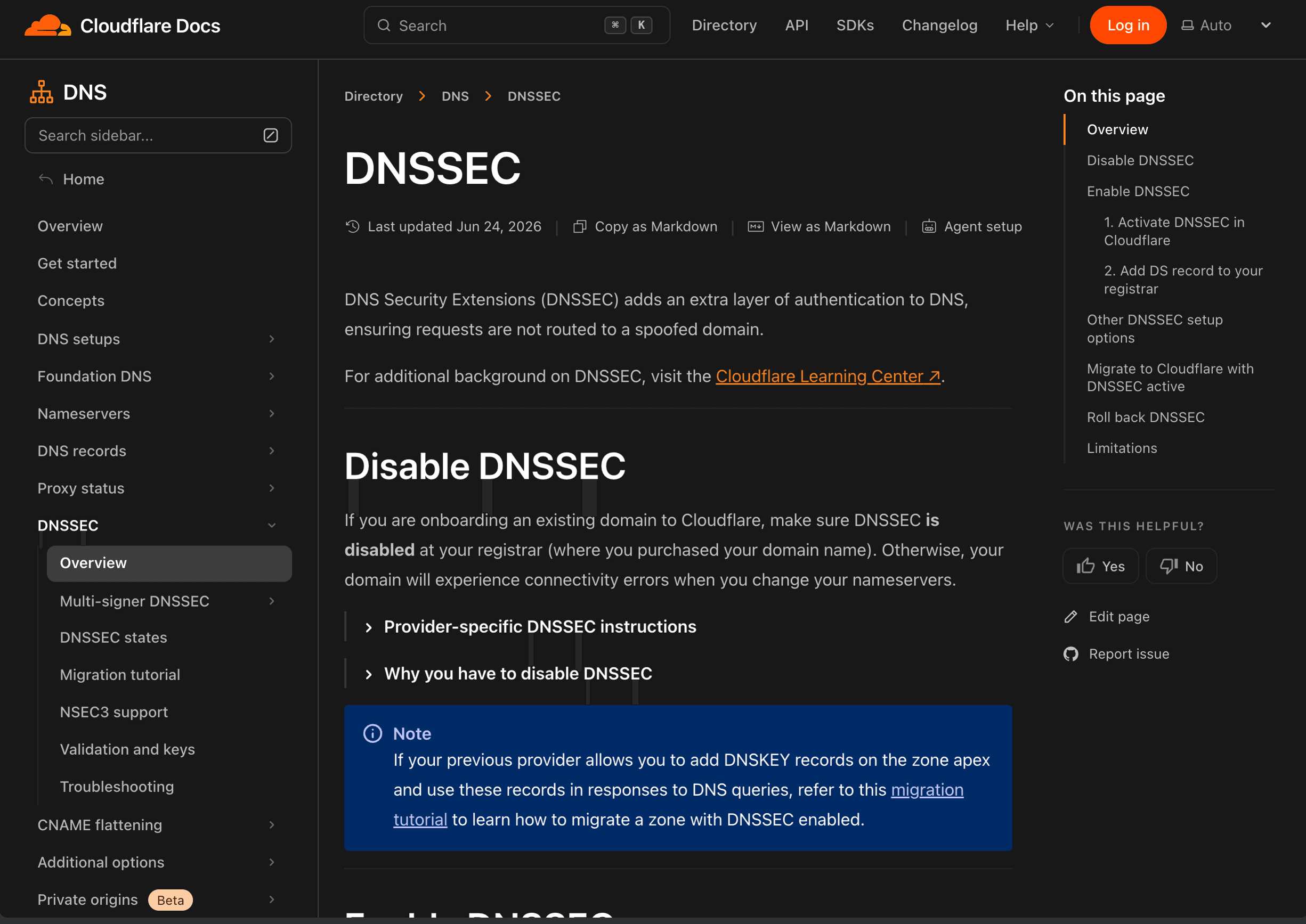This screenshot has width=1306, height=924.
Task: Click the external link arrow on Learning Center
Action: coord(934,377)
